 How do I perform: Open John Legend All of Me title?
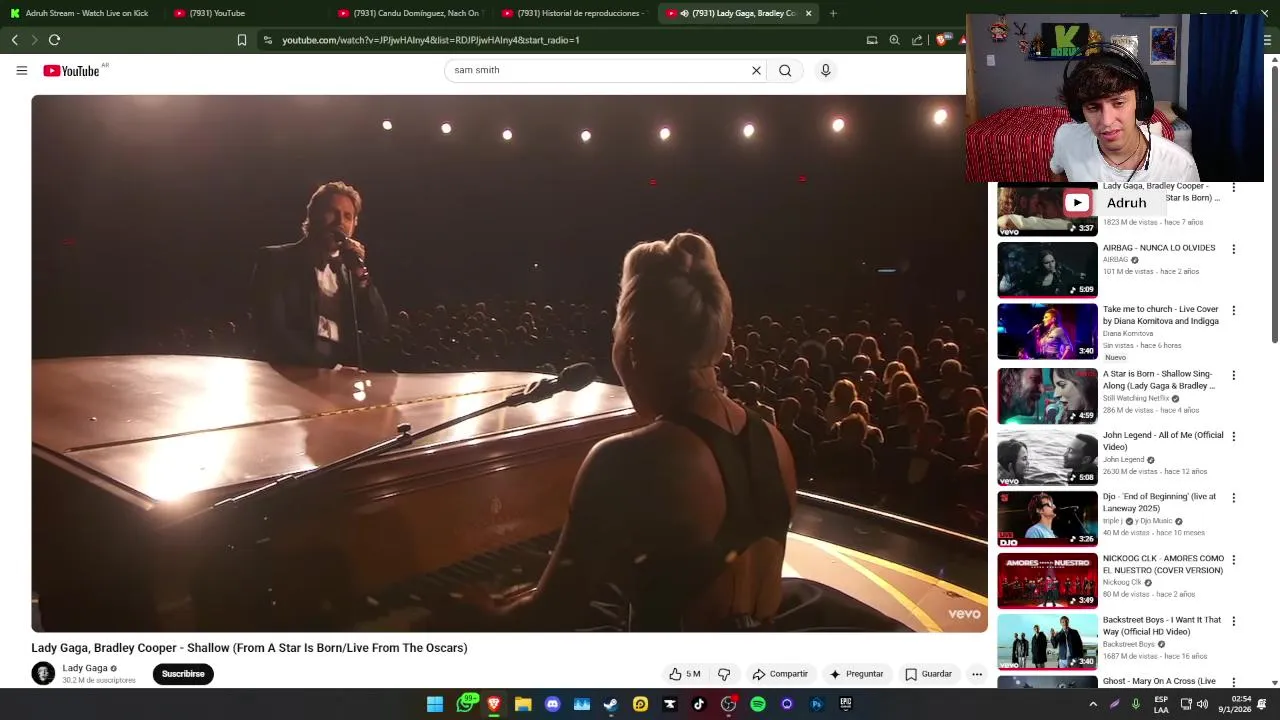coord(1163,441)
